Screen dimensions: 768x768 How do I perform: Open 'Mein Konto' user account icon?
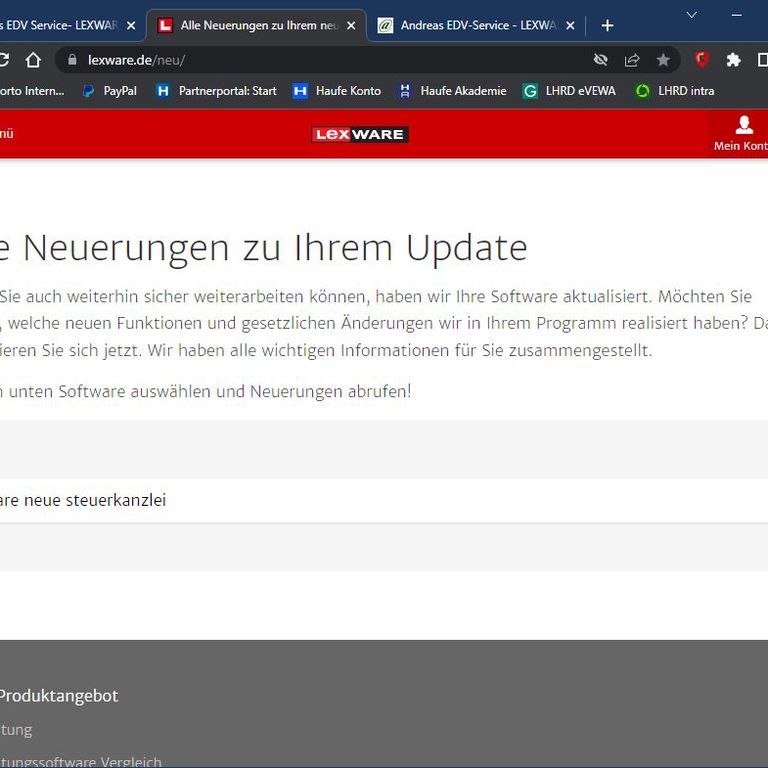[743, 134]
